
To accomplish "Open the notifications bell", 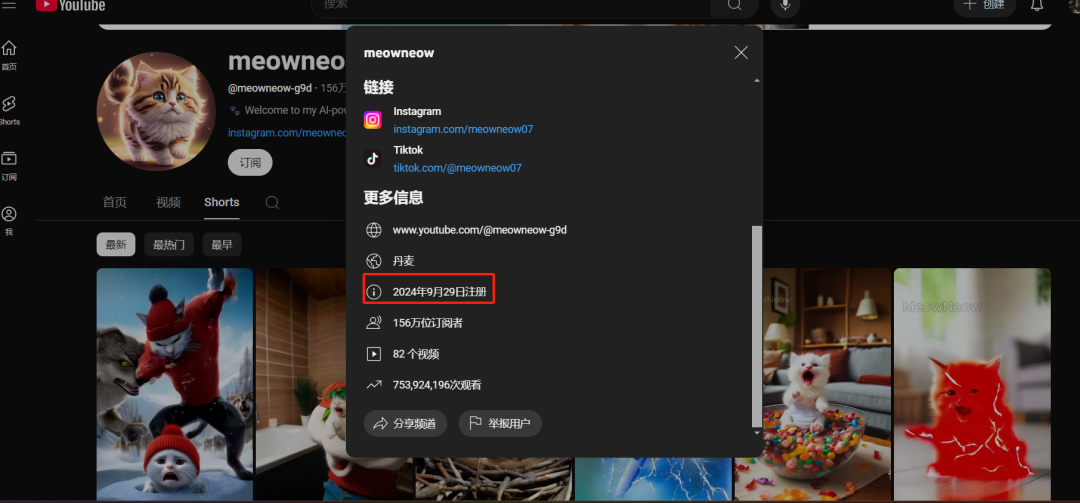I will pyautogui.click(x=1037, y=5).
